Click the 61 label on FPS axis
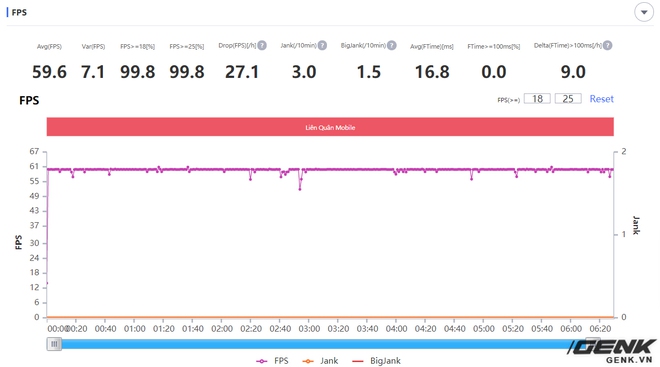The image size is (660, 367). coord(34,166)
